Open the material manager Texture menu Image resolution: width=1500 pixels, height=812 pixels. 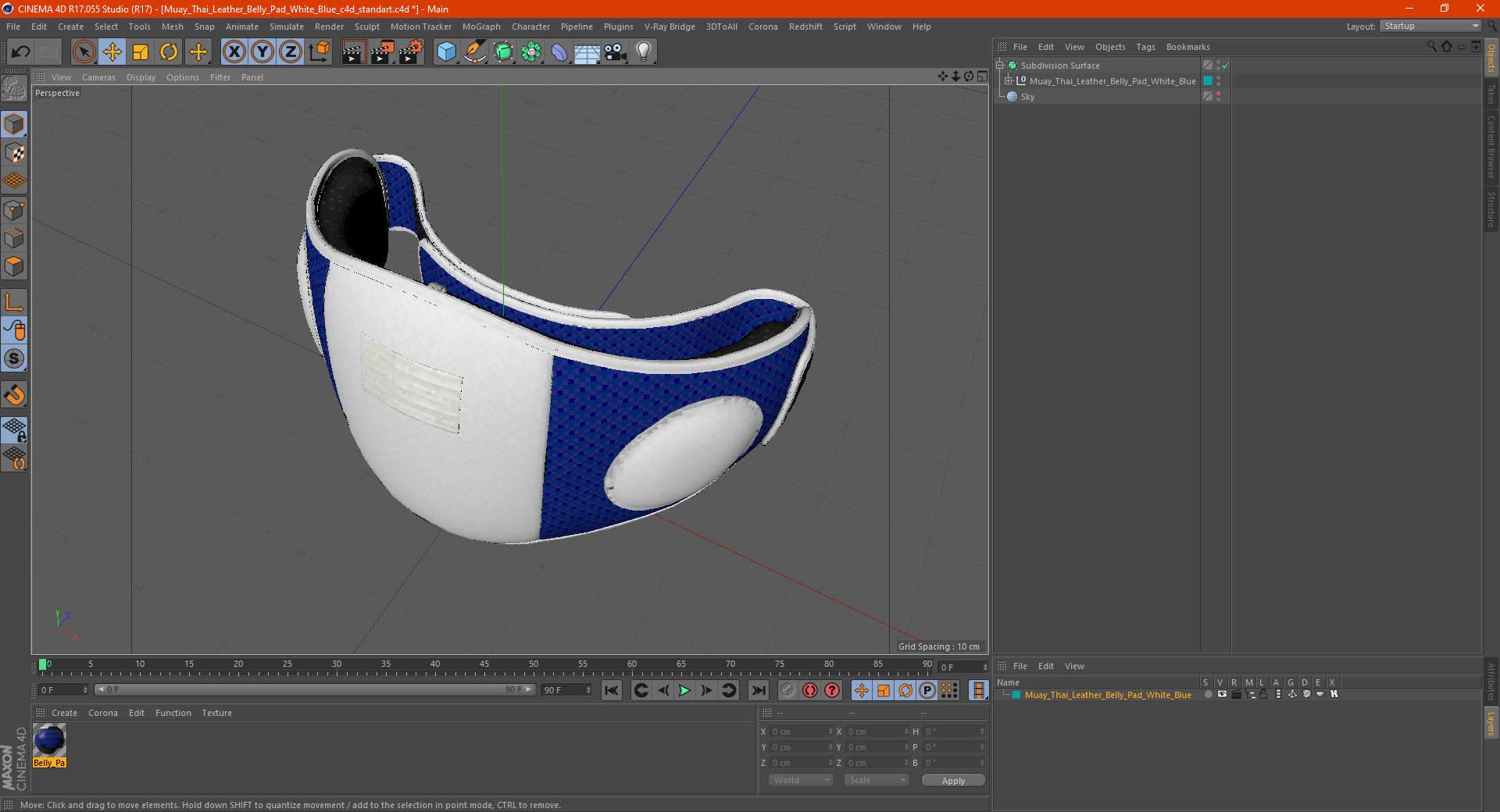tap(216, 713)
